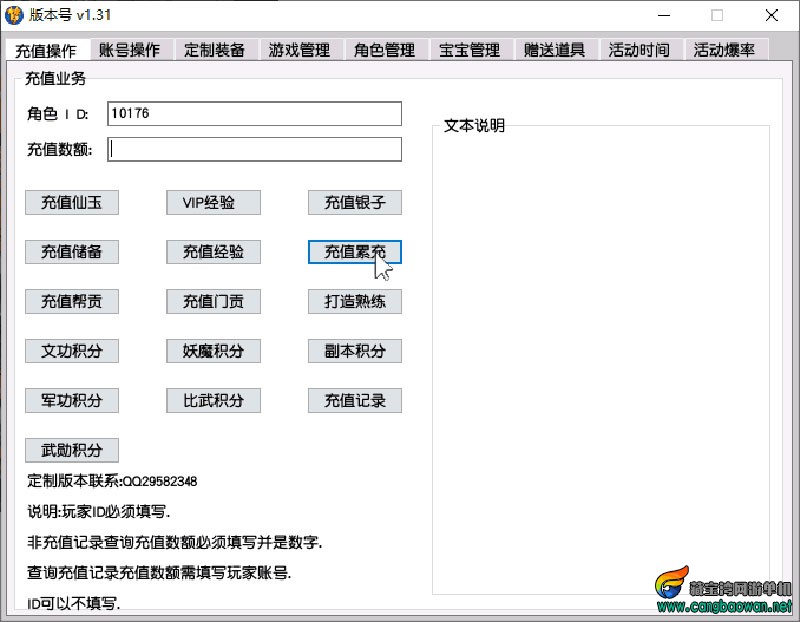Click the 充值门贡 button
Viewport: 800px width, 622px height.
tap(213, 302)
